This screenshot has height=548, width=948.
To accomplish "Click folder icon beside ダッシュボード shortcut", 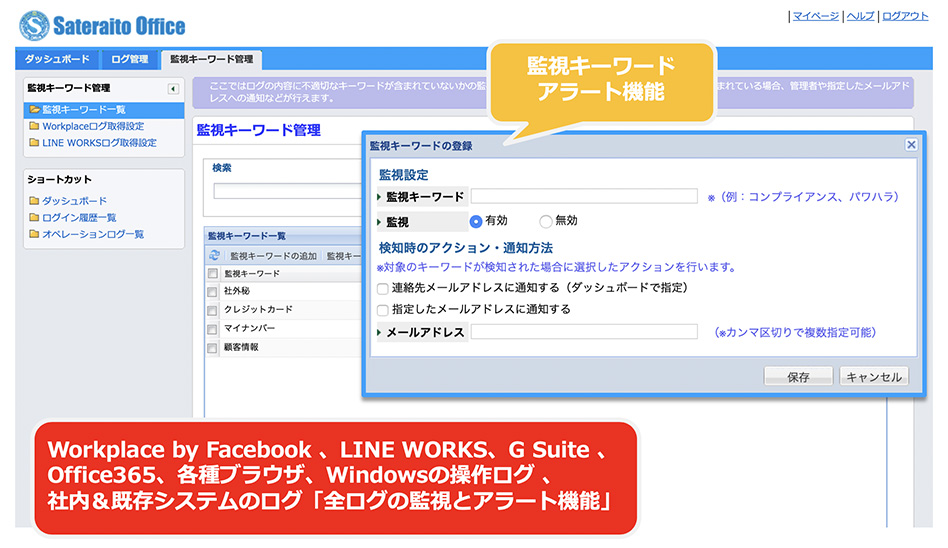I will coord(34,200).
